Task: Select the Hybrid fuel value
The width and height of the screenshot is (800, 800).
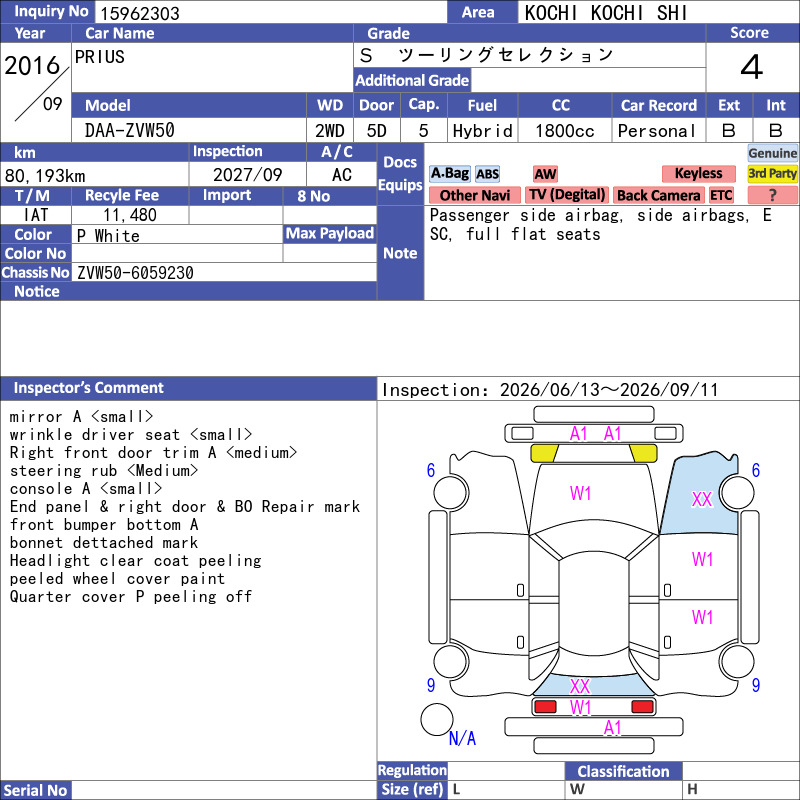Action: pos(482,131)
